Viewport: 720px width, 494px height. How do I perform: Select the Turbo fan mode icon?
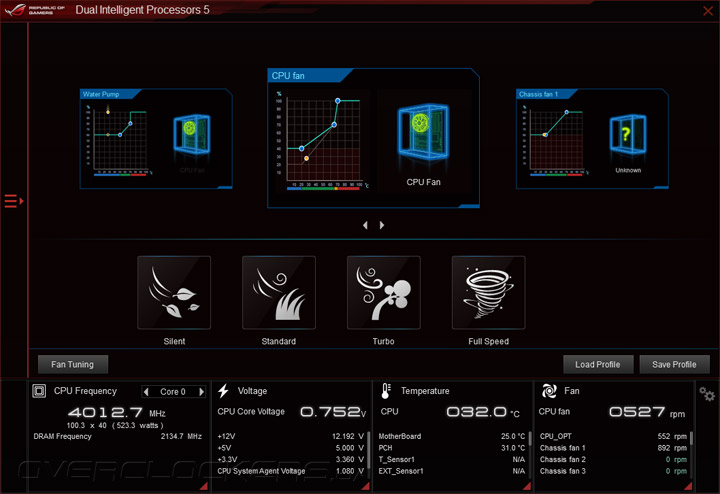click(x=383, y=292)
